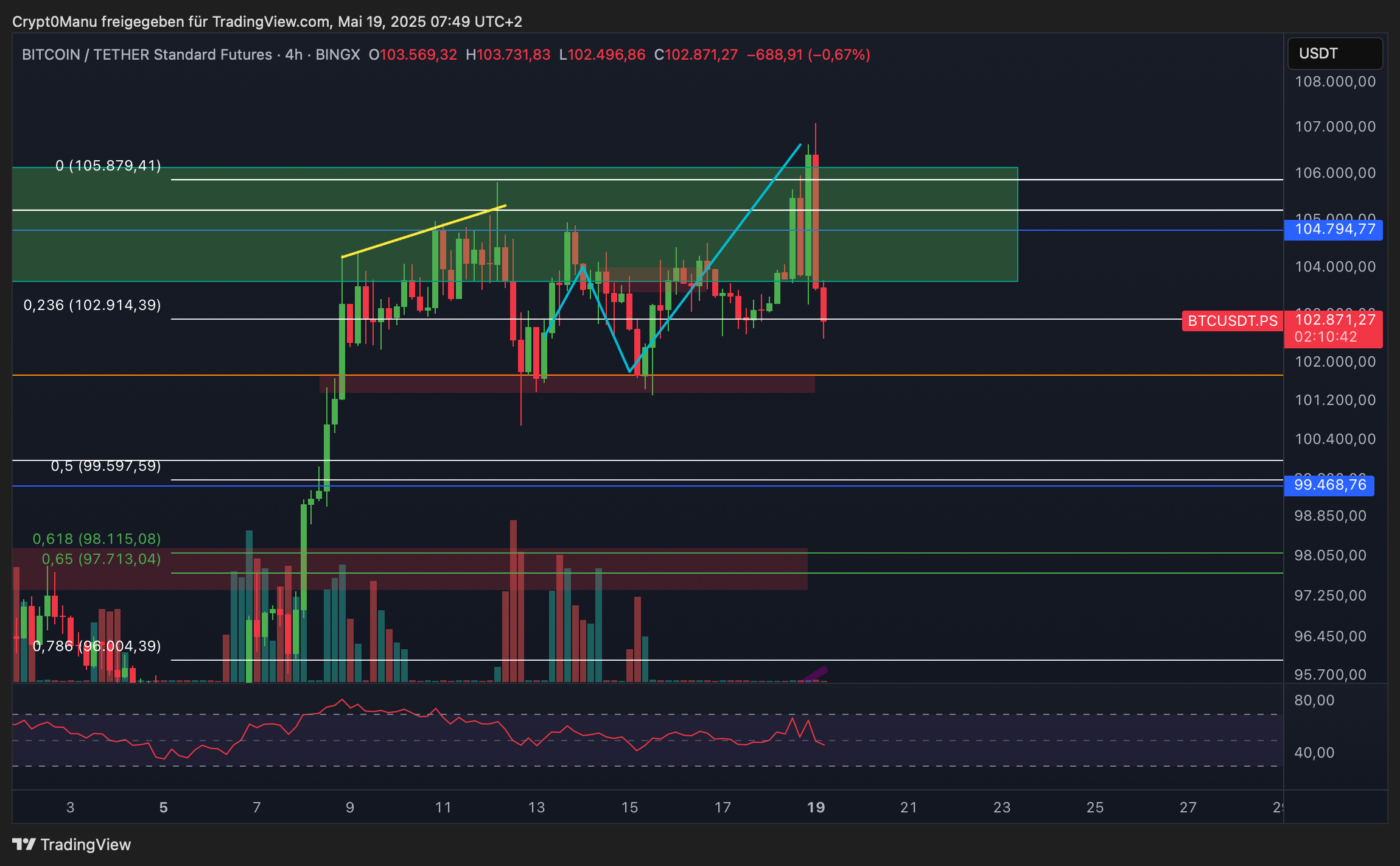Click the 99.468,76 blue price label

coord(1329,485)
